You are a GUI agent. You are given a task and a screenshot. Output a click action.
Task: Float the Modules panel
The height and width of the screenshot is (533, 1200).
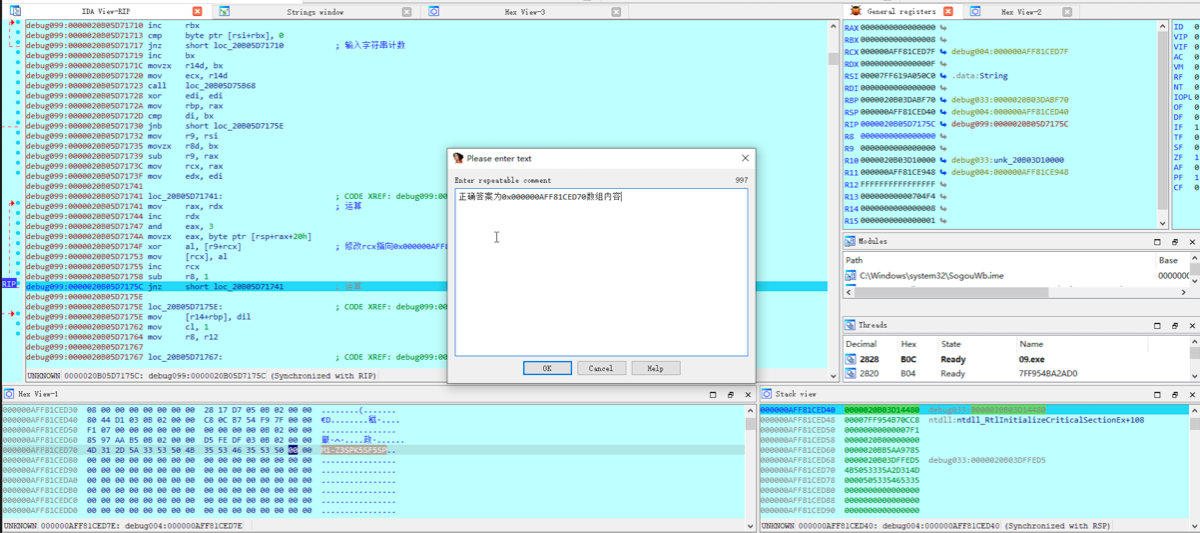(1174, 241)
